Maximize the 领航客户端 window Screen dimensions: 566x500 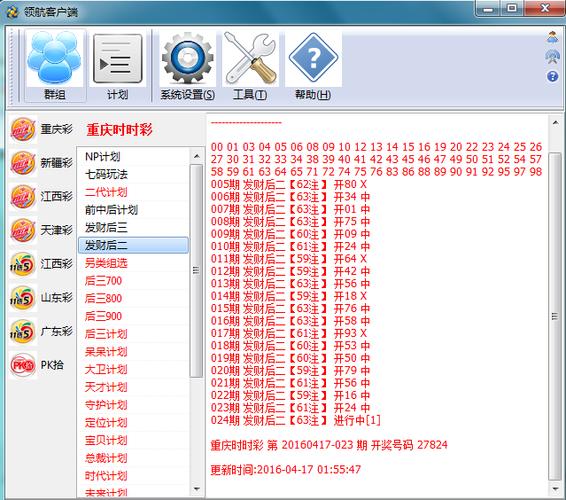pyautogui.click(x=512, y=9)
